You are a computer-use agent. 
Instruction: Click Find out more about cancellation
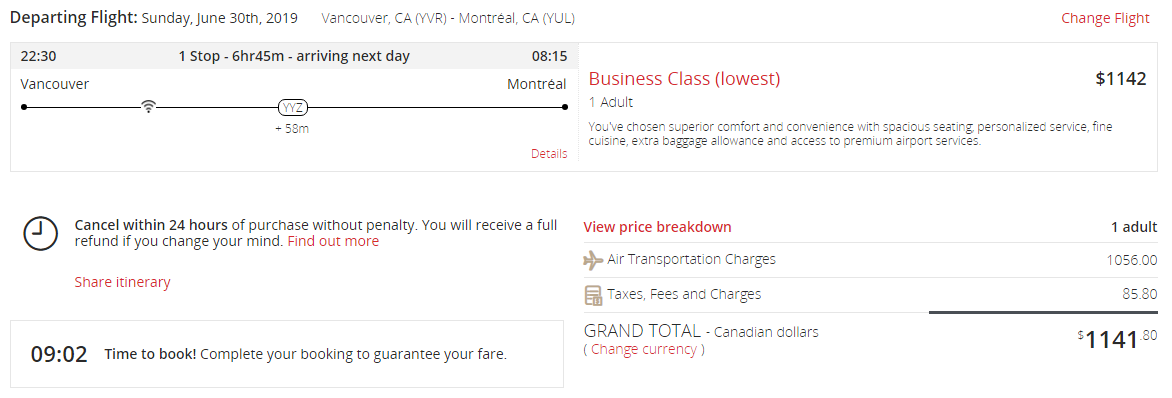pyautogui.click(x=333, y=241)
